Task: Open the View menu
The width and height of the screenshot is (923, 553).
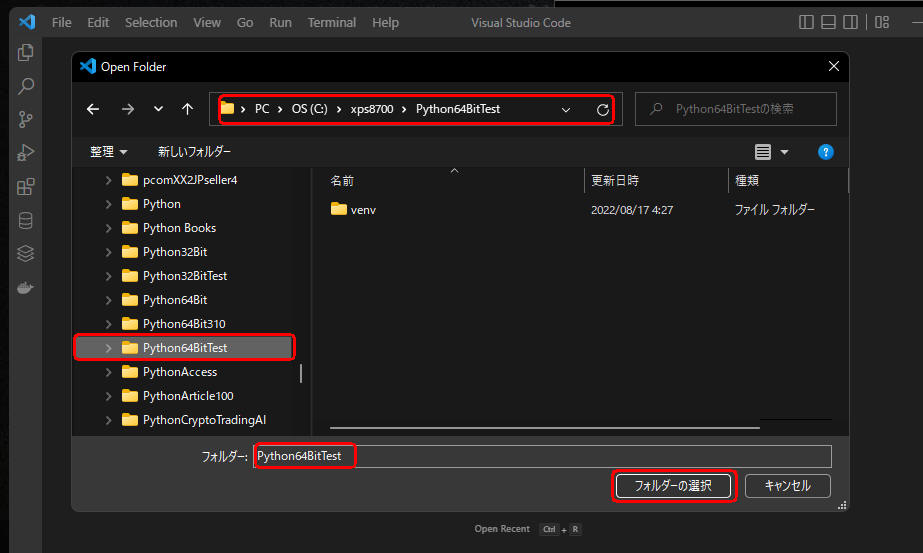Action: (207, 22)
